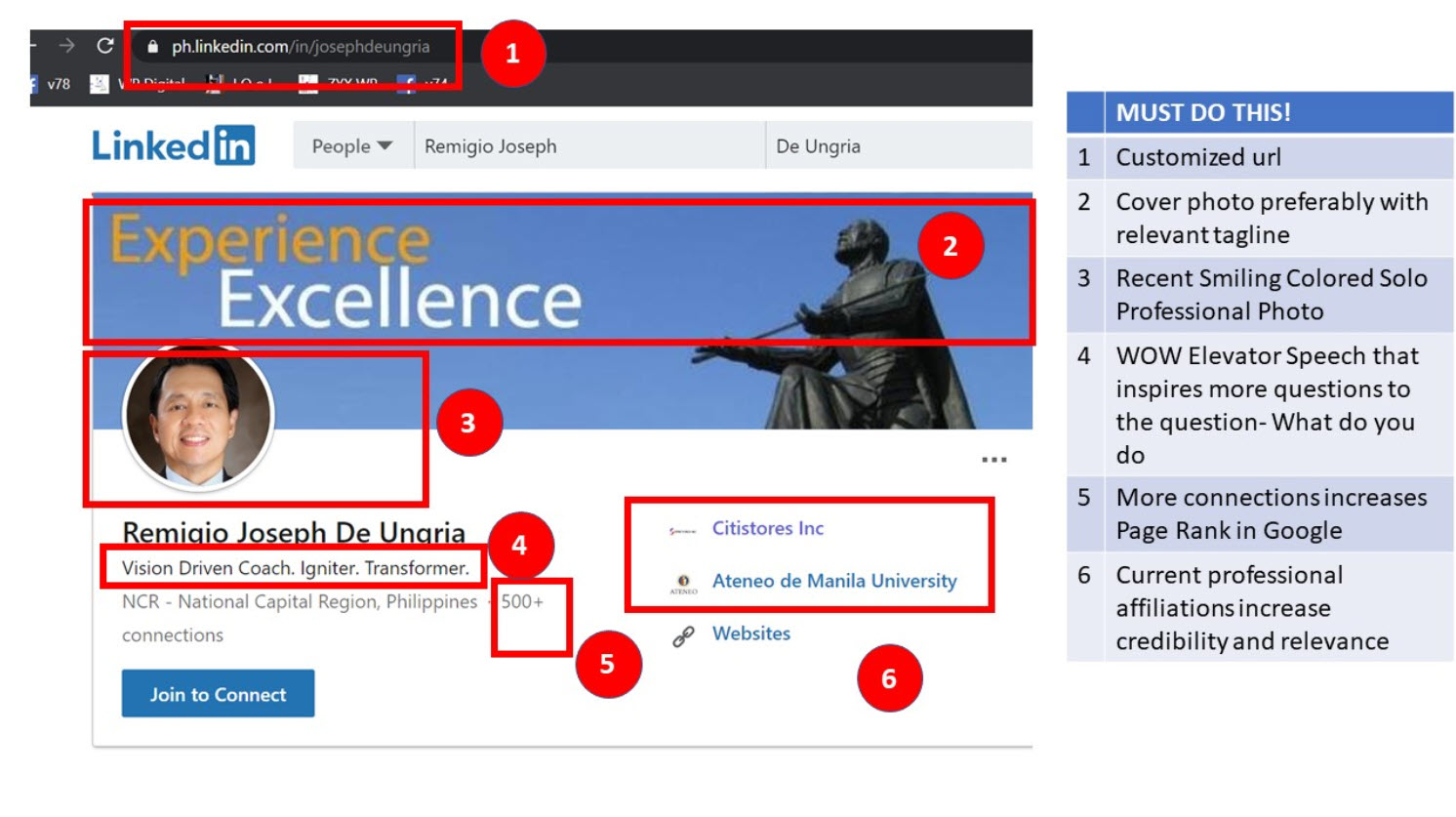Click the name 'Remigio Joseph De Ungria'
Image resolution: width=1456 pixels, height=817 pixels.
click(x=294, y=532)
